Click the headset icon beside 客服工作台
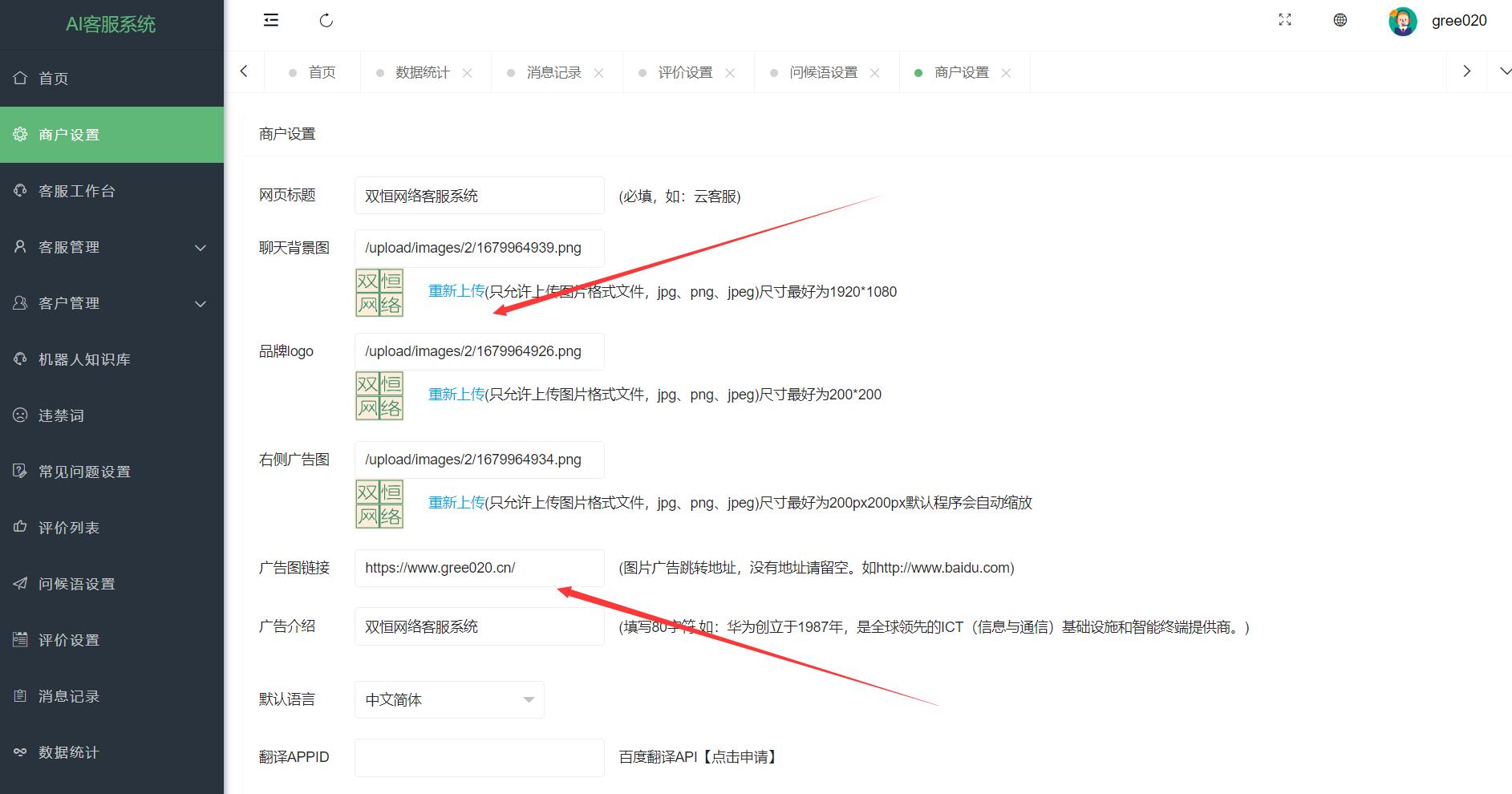The width and height of the screenshot is (1512, 794). coord(20,190)
